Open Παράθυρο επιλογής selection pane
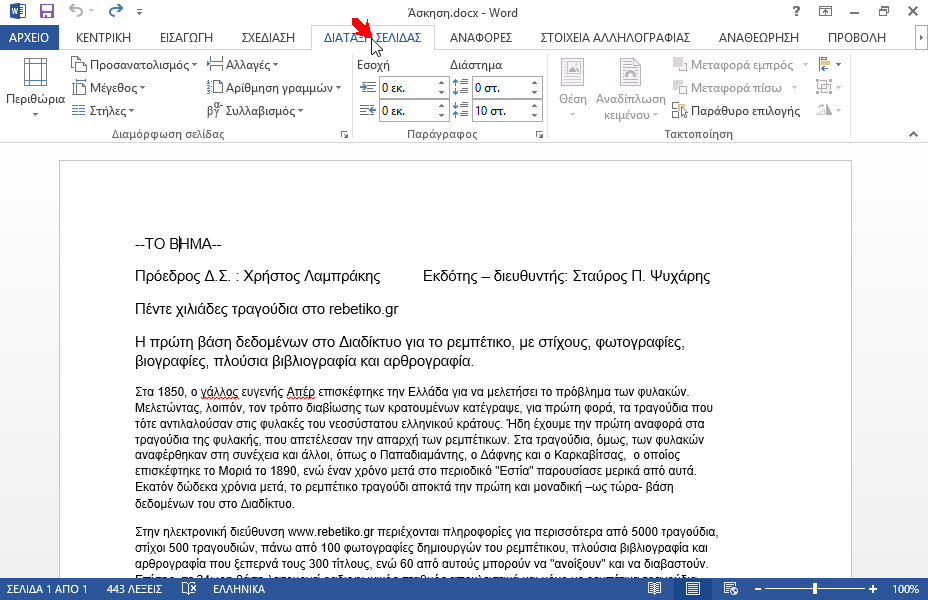 click(736, 111)
